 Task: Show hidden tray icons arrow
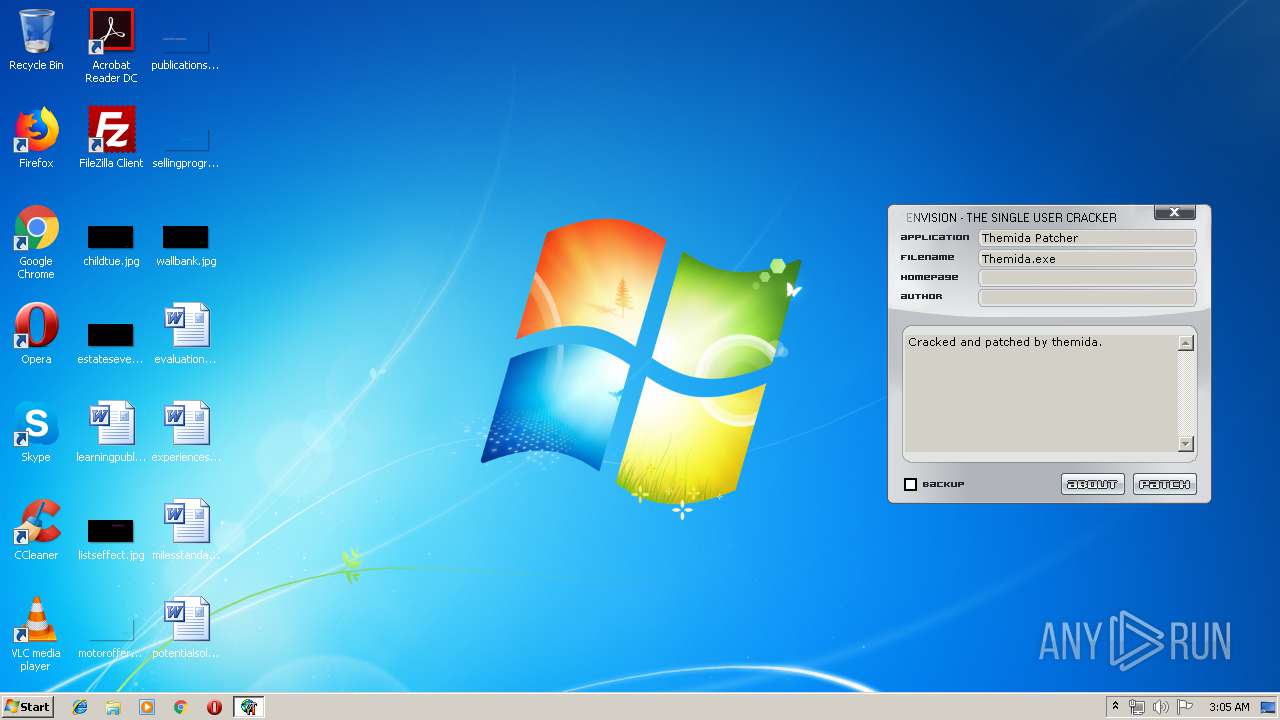pyautogui.click(x=1115, y=707)
